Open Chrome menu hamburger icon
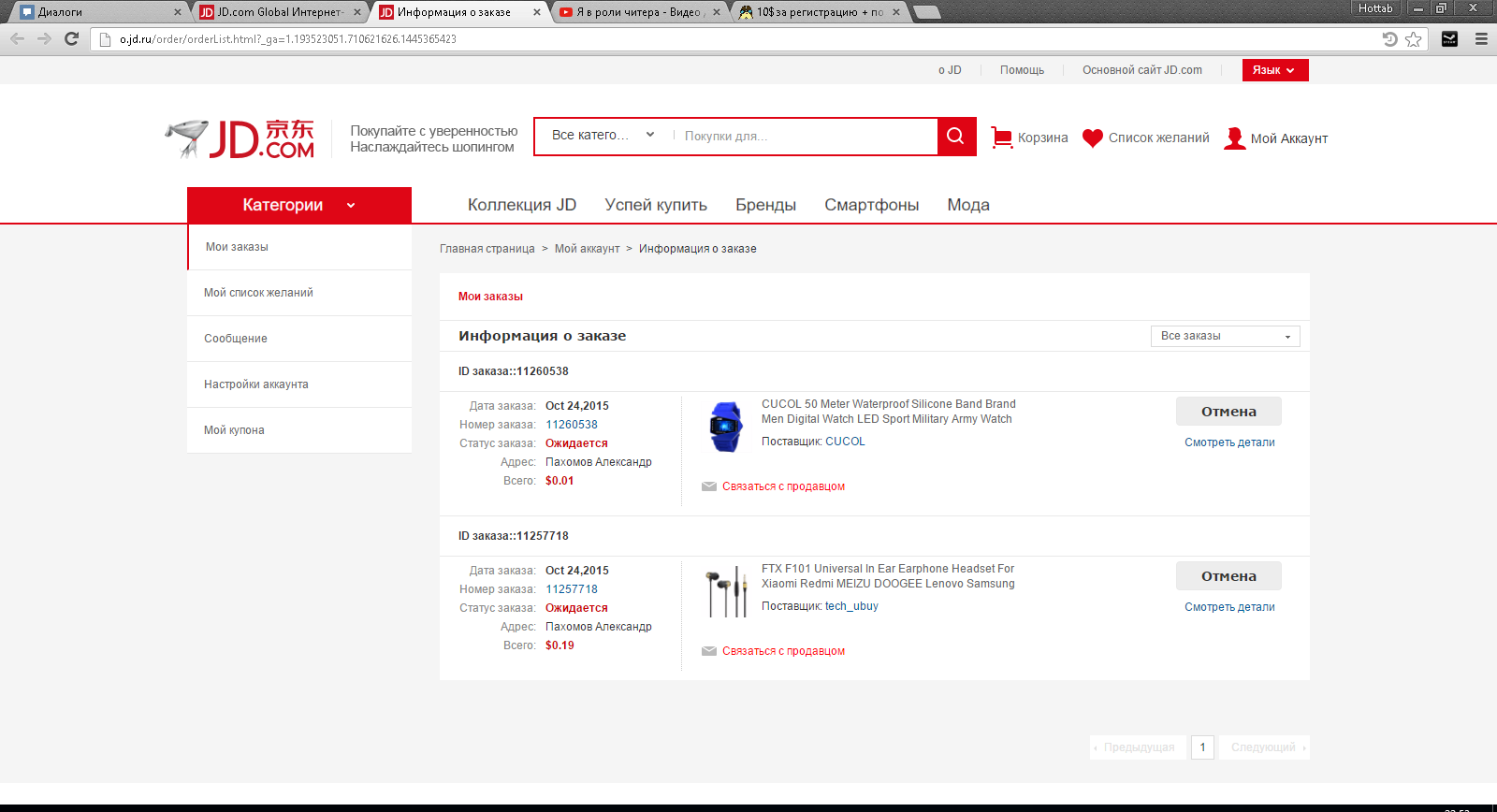The height and width of the screenshot is (812, 1497). (1481, 39)
